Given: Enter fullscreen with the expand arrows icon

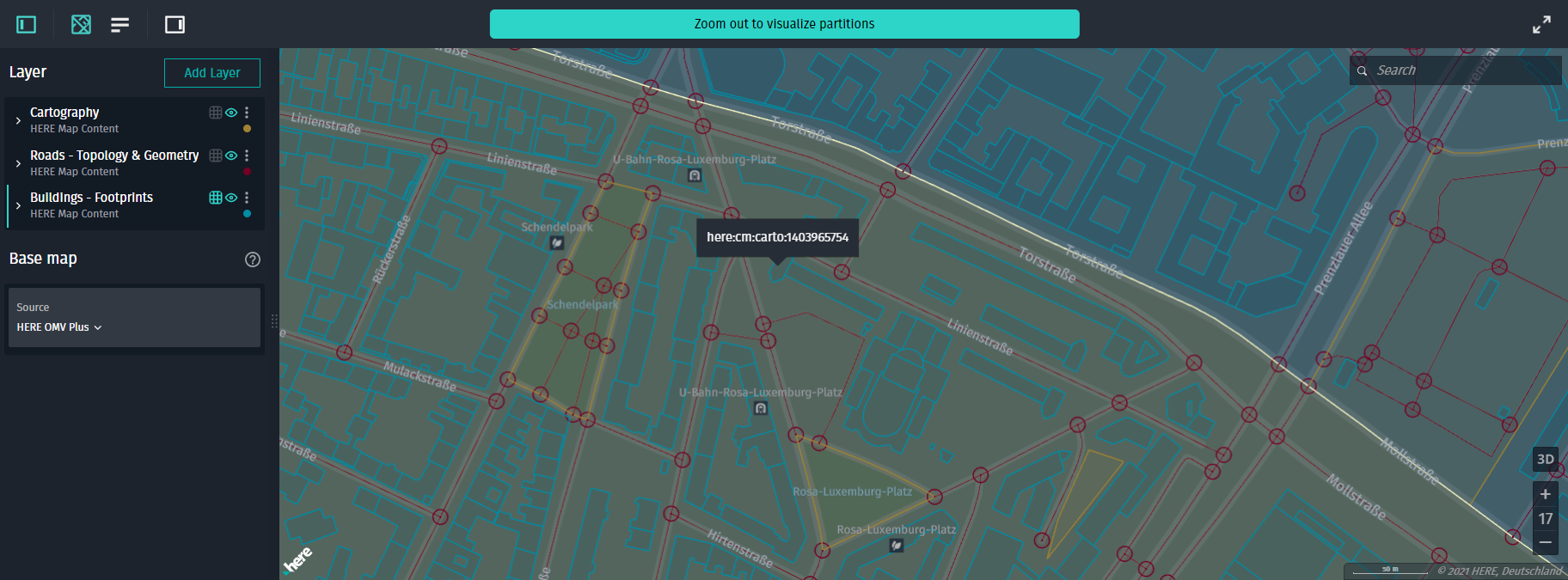Looking at the screenshot, I should [1541, 25].
